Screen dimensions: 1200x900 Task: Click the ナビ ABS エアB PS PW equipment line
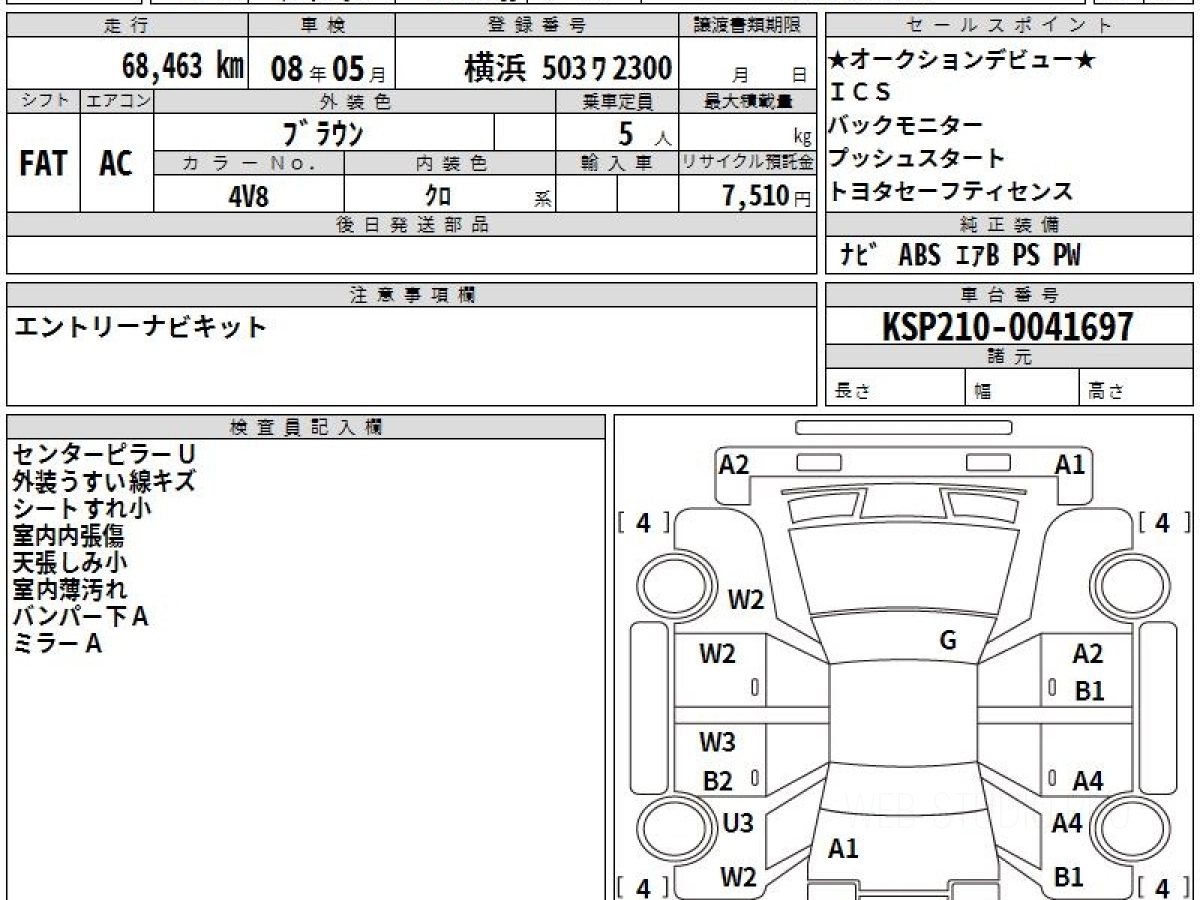coord(960,256)
